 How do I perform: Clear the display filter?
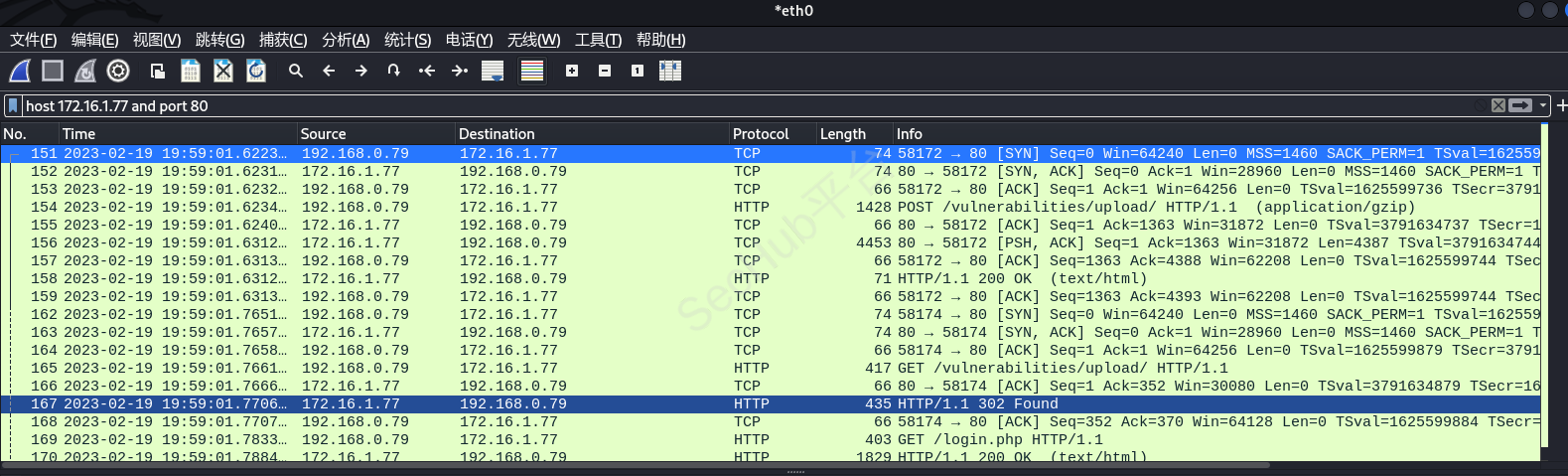1497,105
